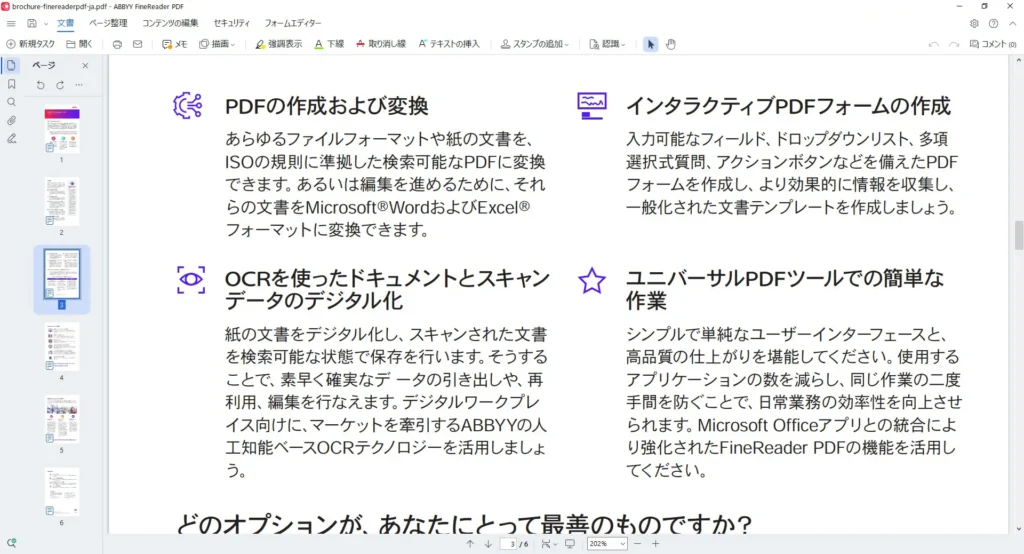Screen dimensions: 1024x554
Task: Undo the last action in toolbar
Action: tap(934, 44)
